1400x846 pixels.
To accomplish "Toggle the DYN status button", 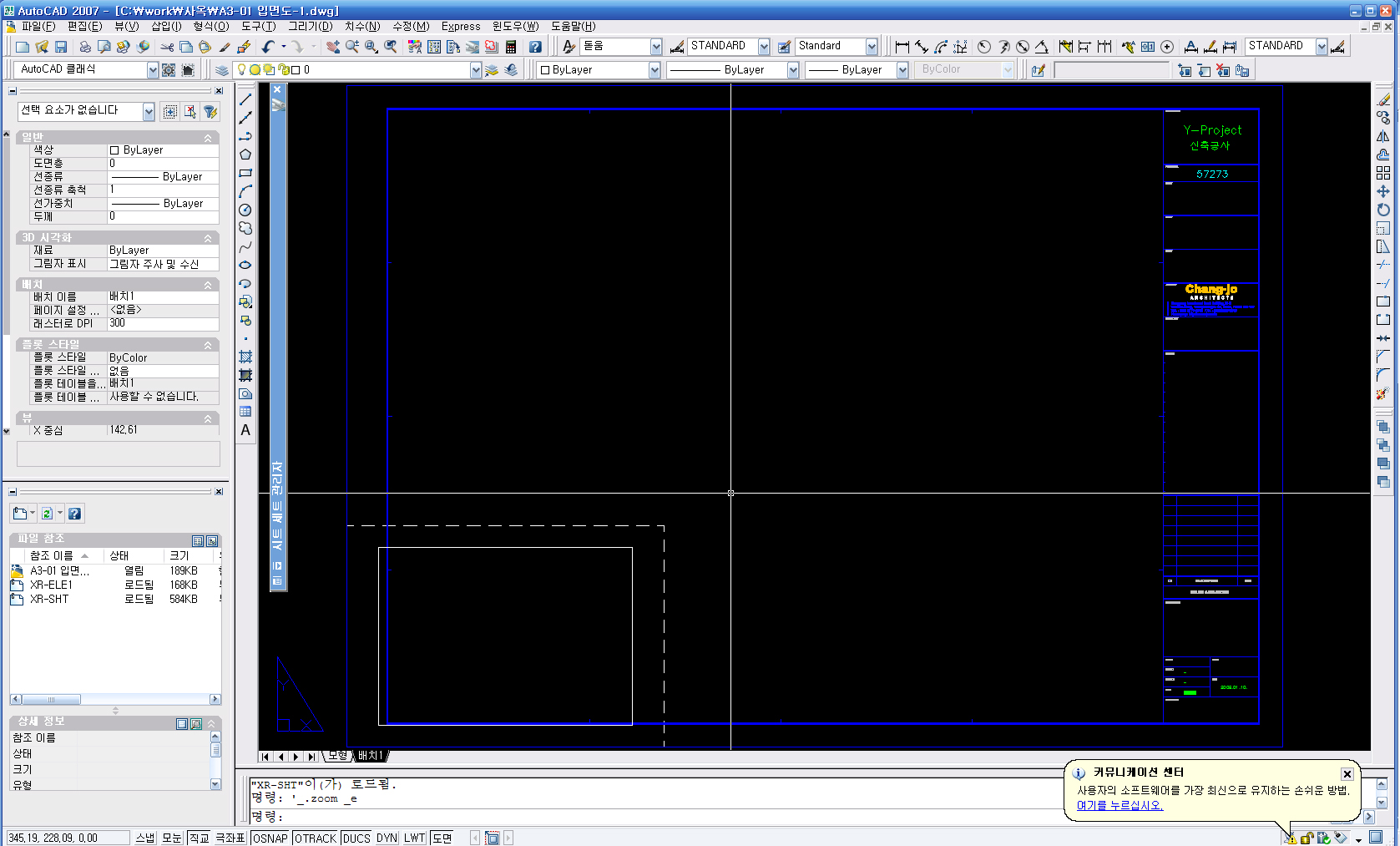I will click(387, 838).
